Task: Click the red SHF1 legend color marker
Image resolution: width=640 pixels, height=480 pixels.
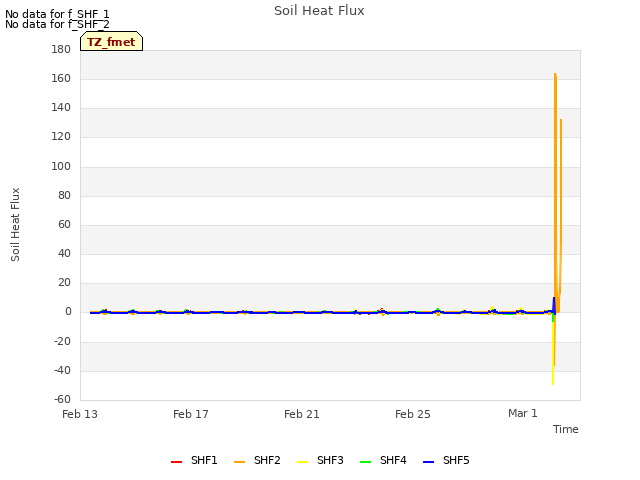Action: pos(176,462)
